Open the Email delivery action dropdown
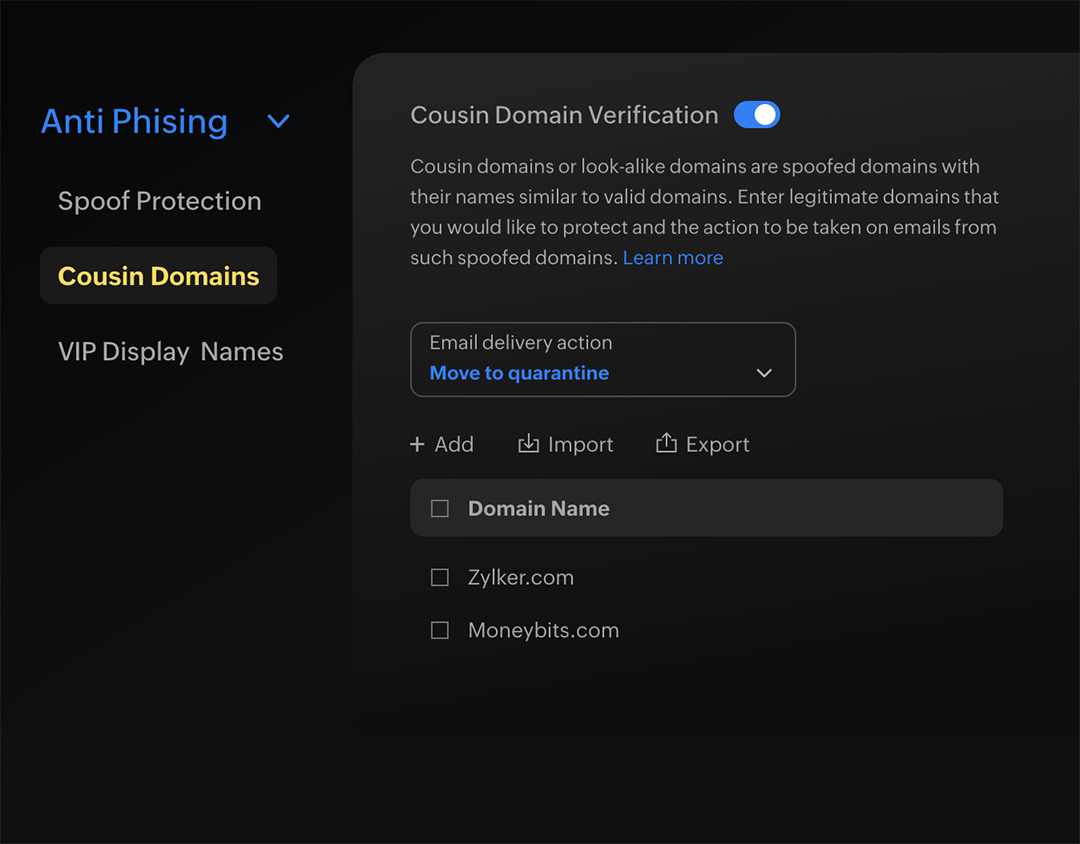Viewport: 1080px width, 844px height. click(602, 359)
